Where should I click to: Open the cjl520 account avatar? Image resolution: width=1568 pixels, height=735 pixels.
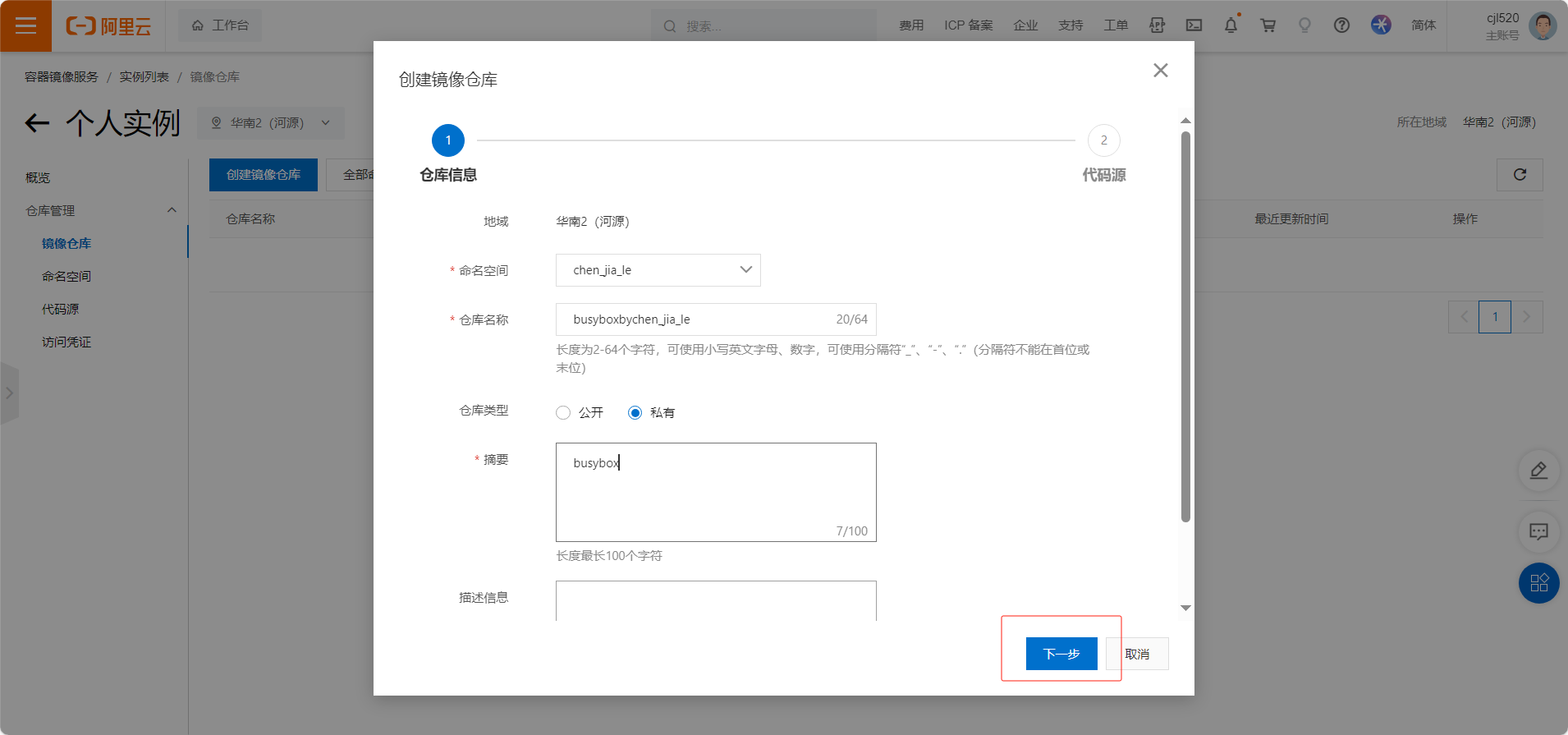pos(1543,25)
